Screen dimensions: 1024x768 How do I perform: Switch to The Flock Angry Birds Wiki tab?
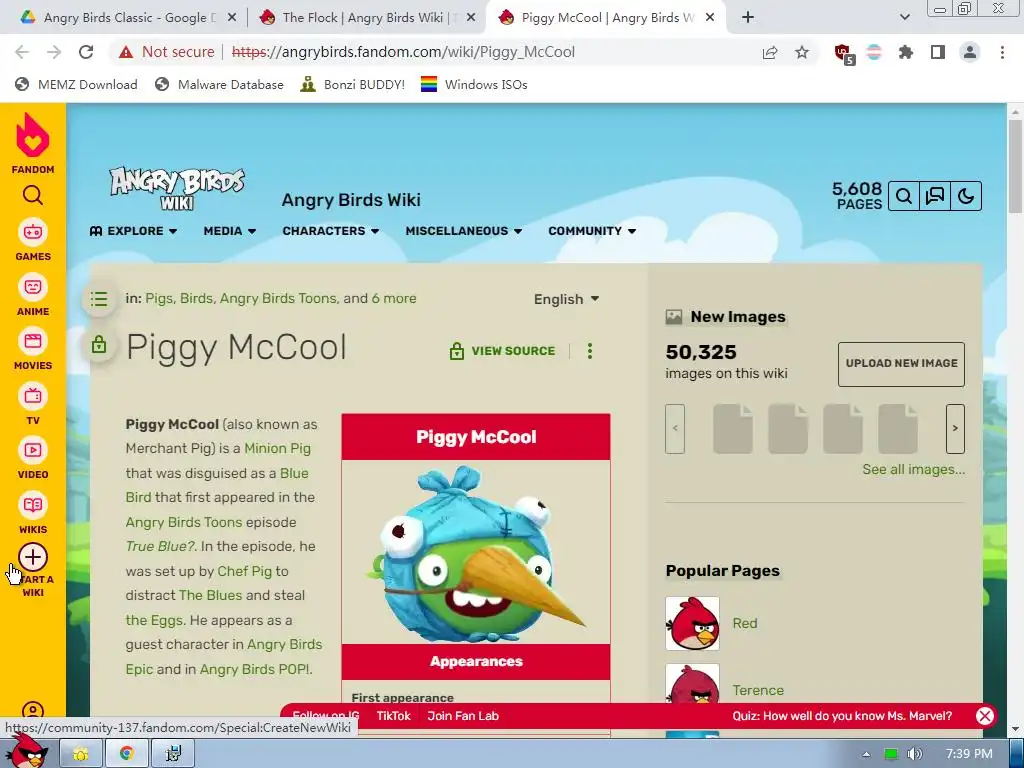[368, 18]
